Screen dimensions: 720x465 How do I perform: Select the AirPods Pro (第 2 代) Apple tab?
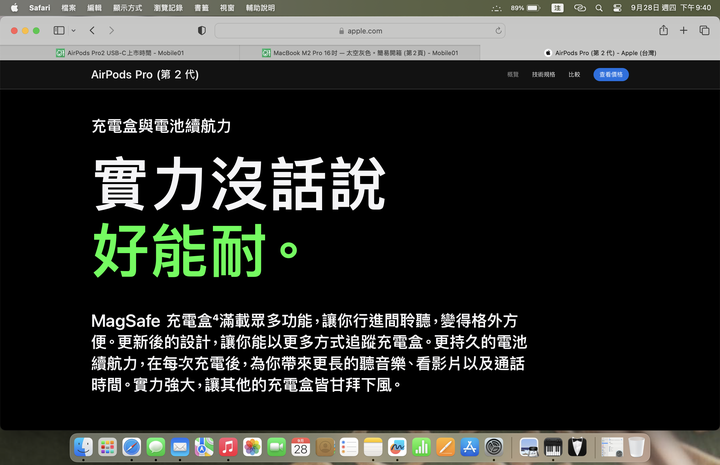coord(600,53)
